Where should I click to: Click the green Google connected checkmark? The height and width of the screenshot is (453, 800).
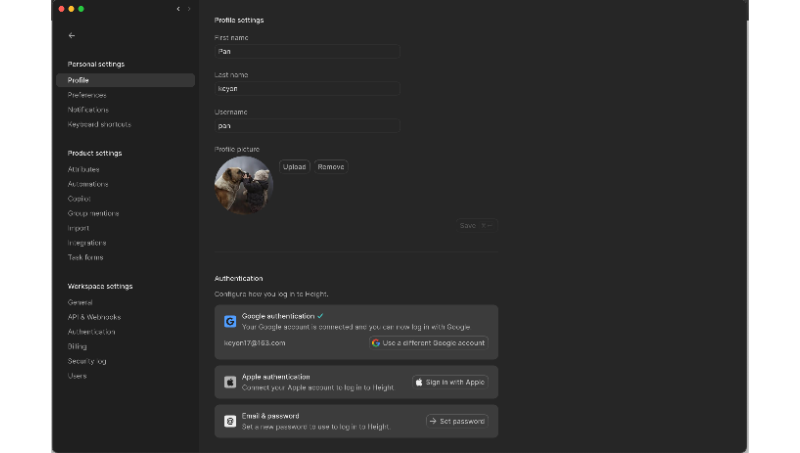pos(320,316)
